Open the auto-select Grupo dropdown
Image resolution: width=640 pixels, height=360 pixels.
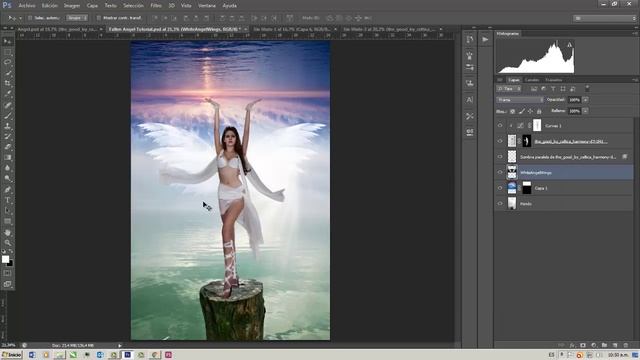[77, 18]
